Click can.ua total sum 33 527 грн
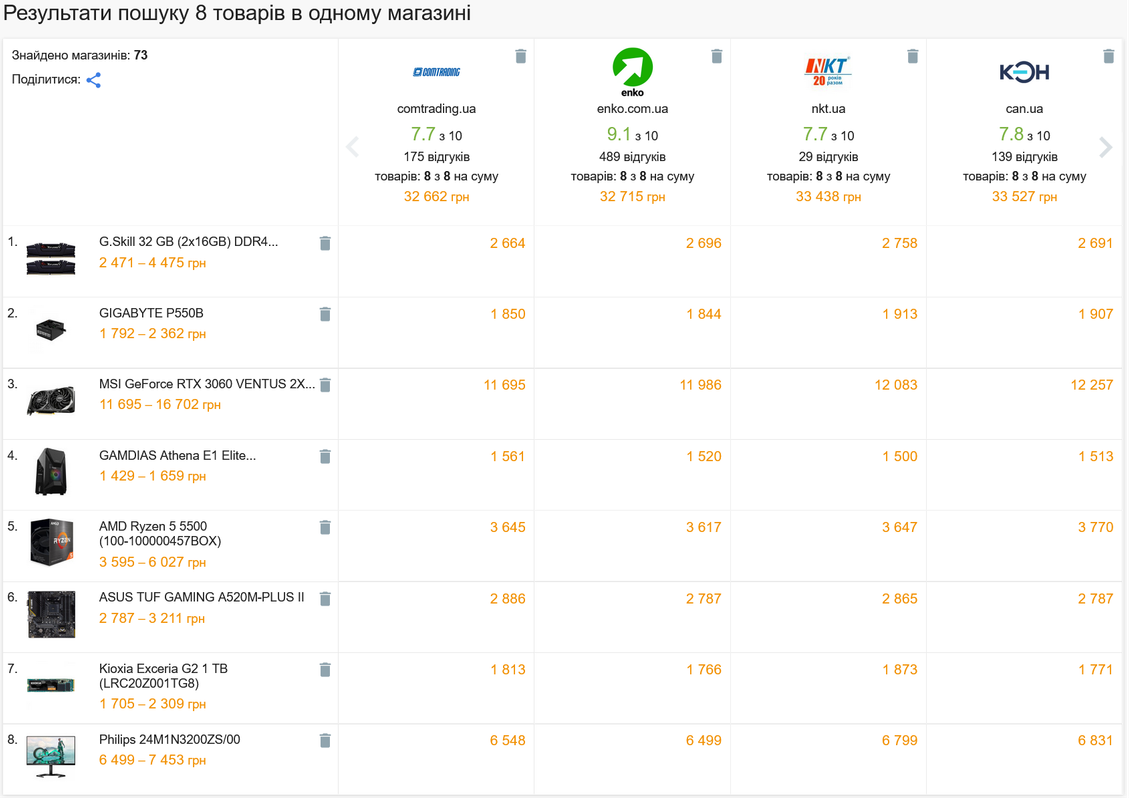The height and width of the screenshot is (800, 1131). click(x=1025, y=197)
